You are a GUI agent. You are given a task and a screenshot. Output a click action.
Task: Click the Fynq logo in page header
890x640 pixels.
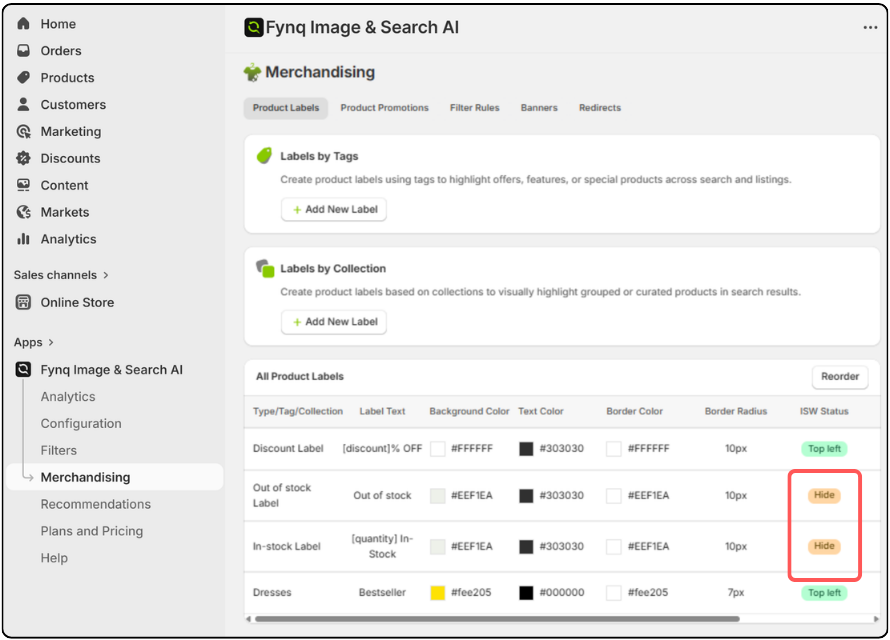click(254, 27)
